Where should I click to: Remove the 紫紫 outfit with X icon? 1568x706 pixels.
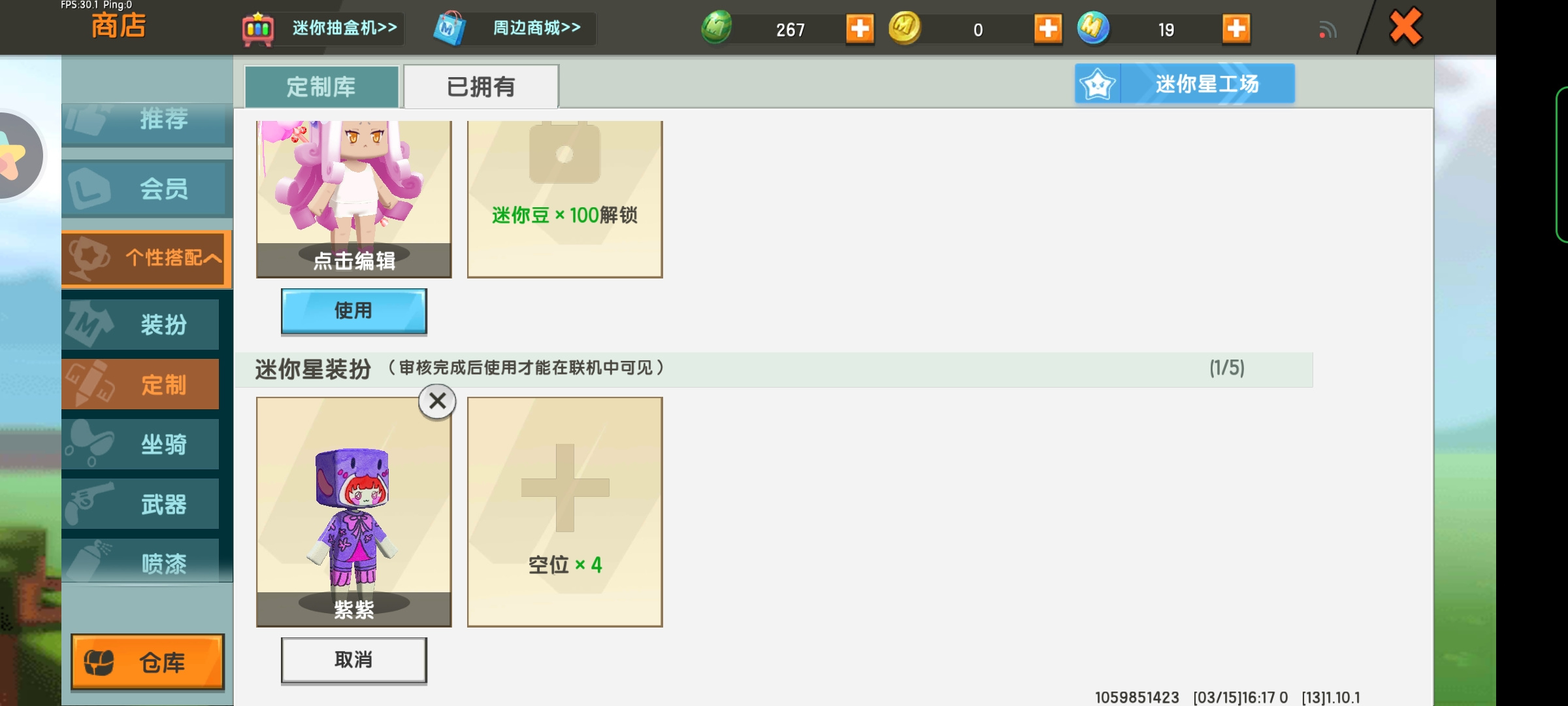437,401
